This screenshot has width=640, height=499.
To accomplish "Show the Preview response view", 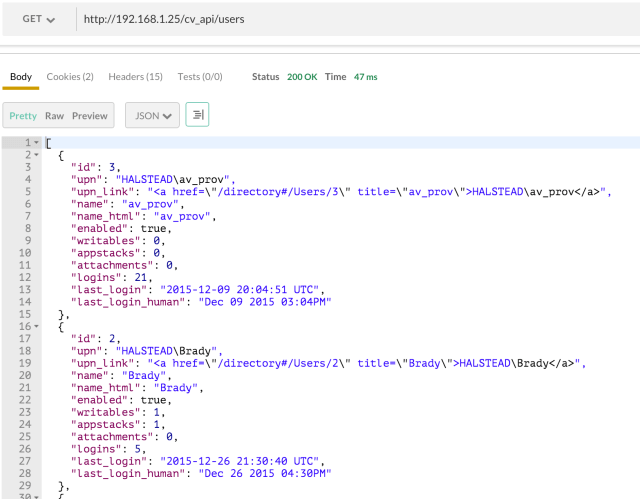I will pos(89,116).
